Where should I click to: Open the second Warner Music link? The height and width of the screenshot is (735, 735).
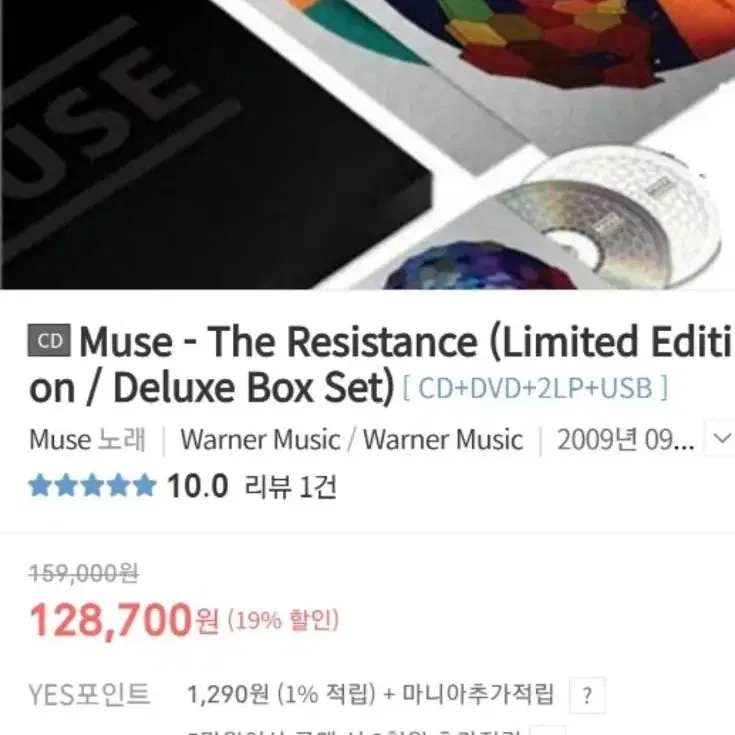tap(443, 440)
